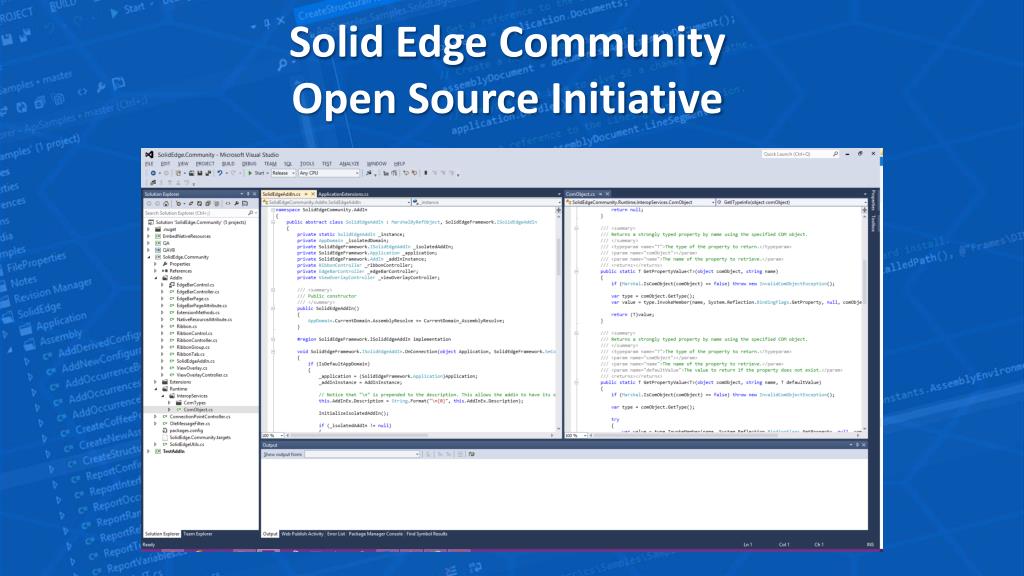The width and height of the screenshot is (1024, 576).
Task: Open the Package Manager Console tab
Action: (376, 534)
